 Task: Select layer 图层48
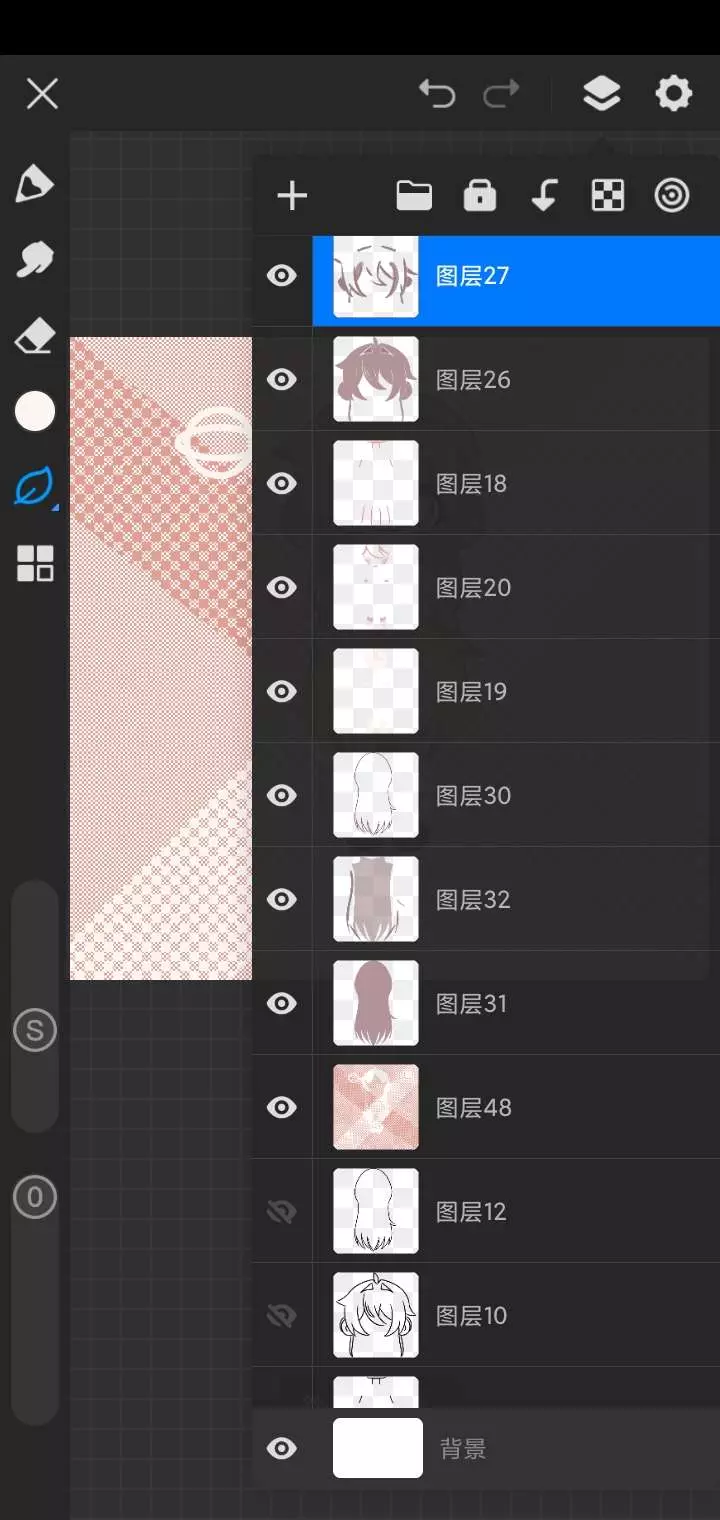coord(516,1107)
